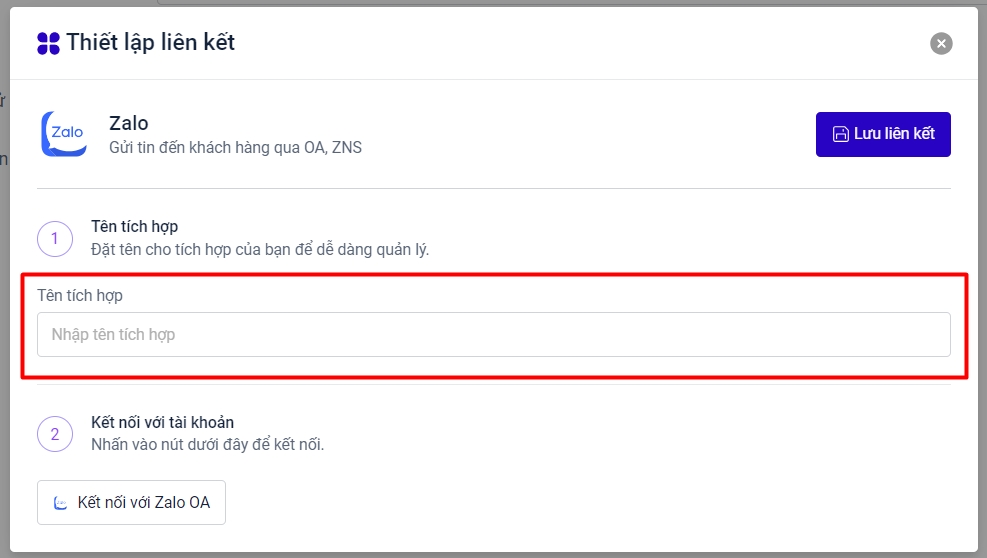
Task: Click the bold Zalo heading text
Action: (128, 124)
